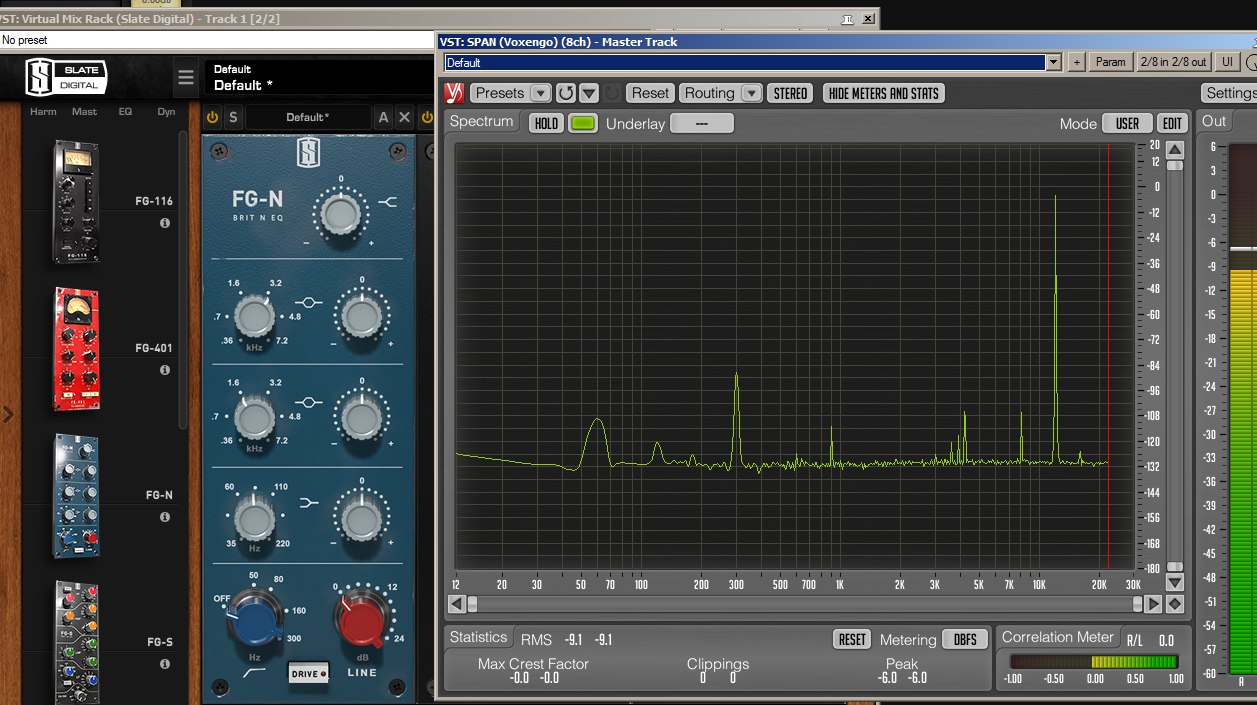Click spectrum horizontal scroll right arrow

1154,604
